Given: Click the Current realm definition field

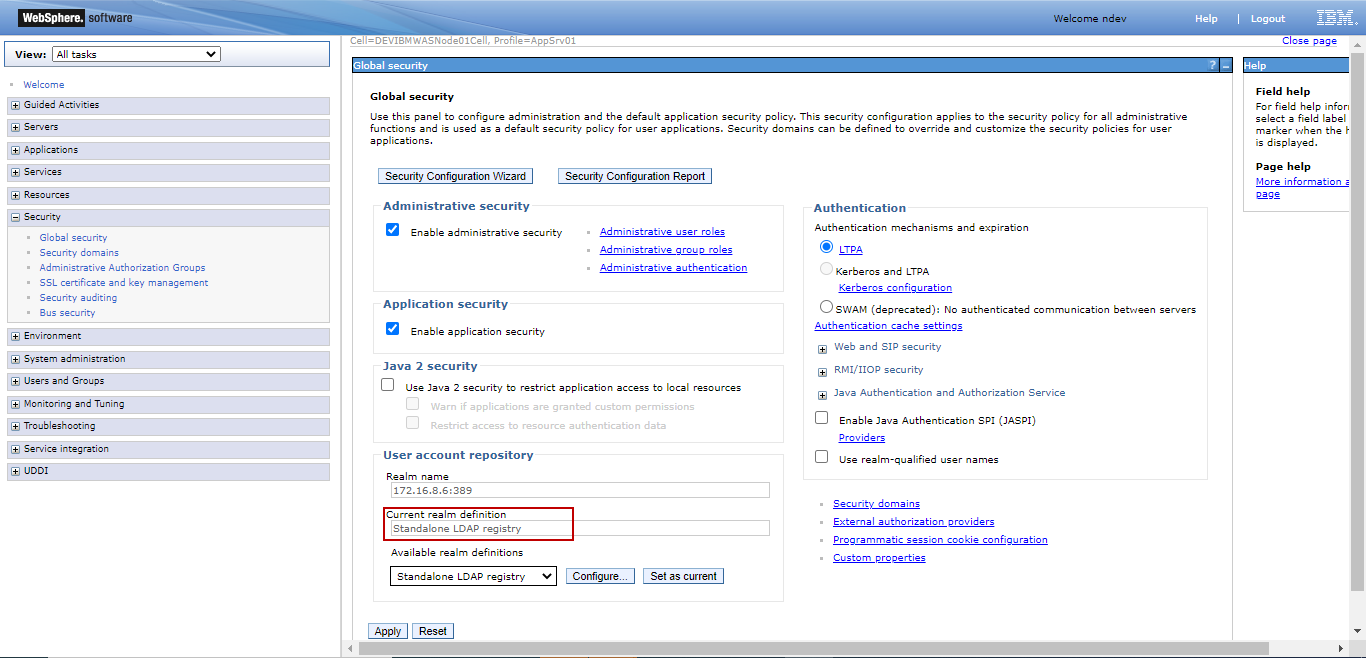Looking at the screenshot, I should click(x=580, y=528).
